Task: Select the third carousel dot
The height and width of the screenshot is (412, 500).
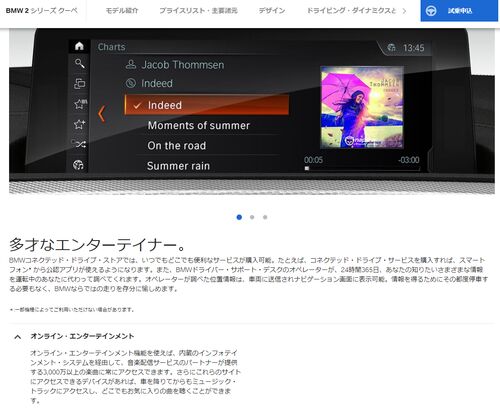Action: [x=265, y=217]
